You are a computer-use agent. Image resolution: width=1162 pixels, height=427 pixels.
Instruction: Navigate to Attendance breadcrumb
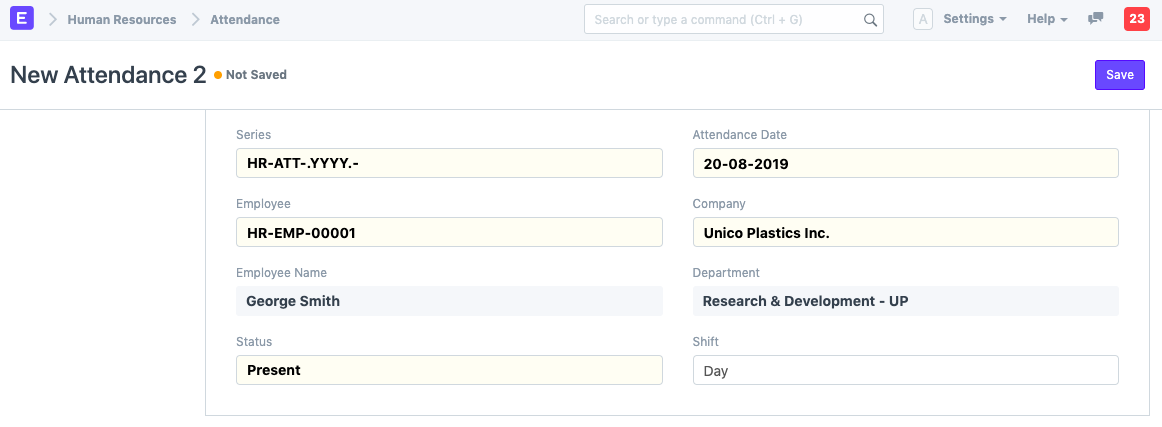(x=245, y=19)
